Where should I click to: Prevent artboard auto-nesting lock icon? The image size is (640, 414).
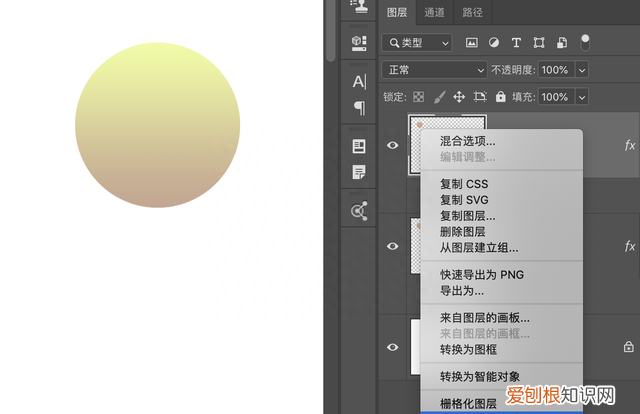[480, 97]
